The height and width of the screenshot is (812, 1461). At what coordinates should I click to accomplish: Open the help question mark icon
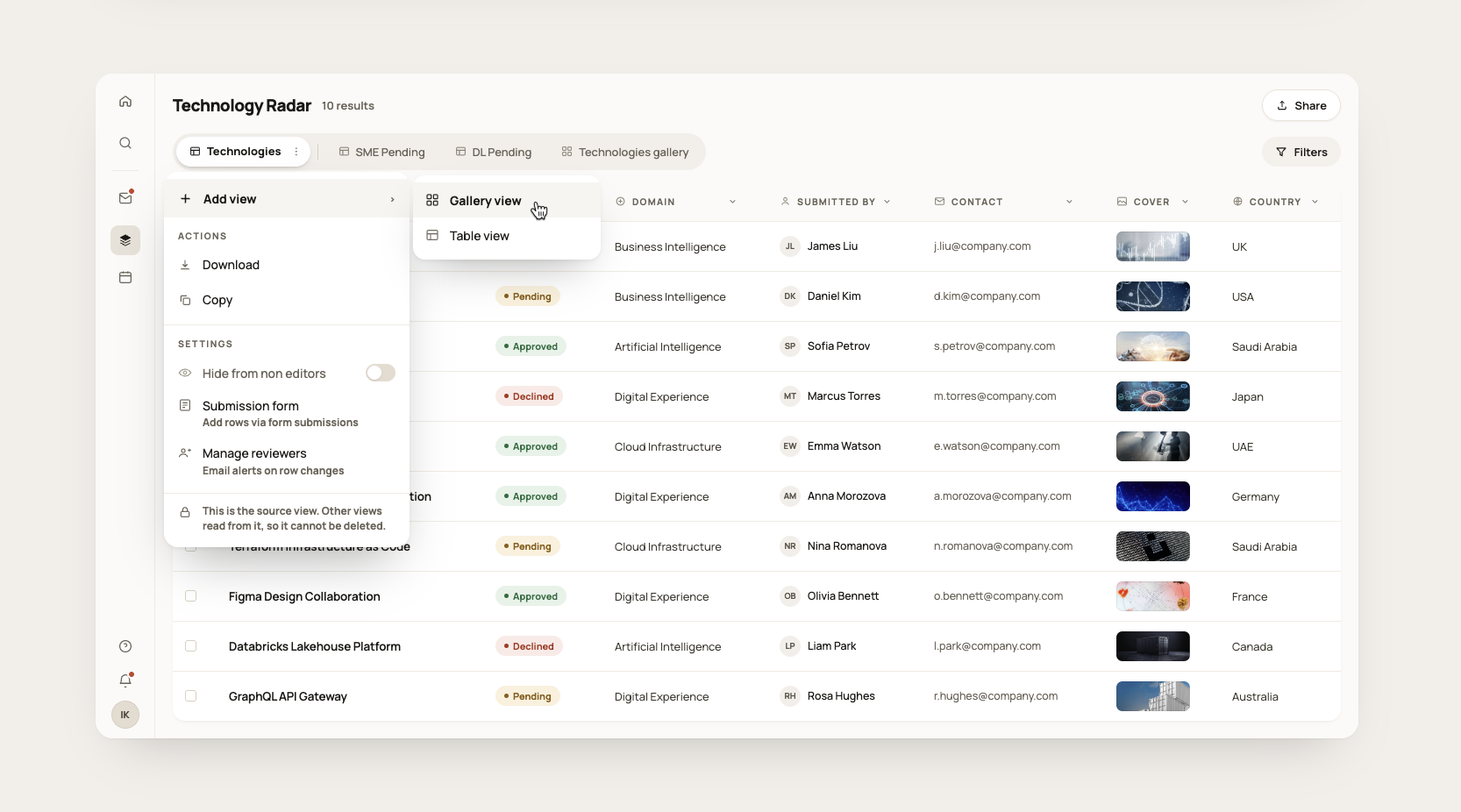click(x=125, y=646)
